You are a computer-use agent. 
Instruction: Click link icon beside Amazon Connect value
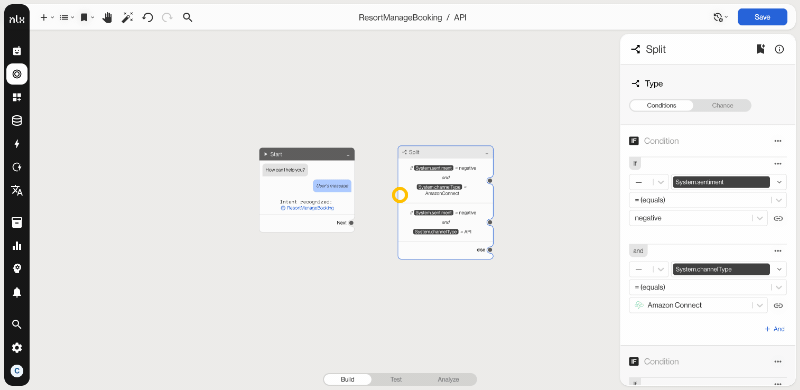pyautogui.click(x=778, y=305)
